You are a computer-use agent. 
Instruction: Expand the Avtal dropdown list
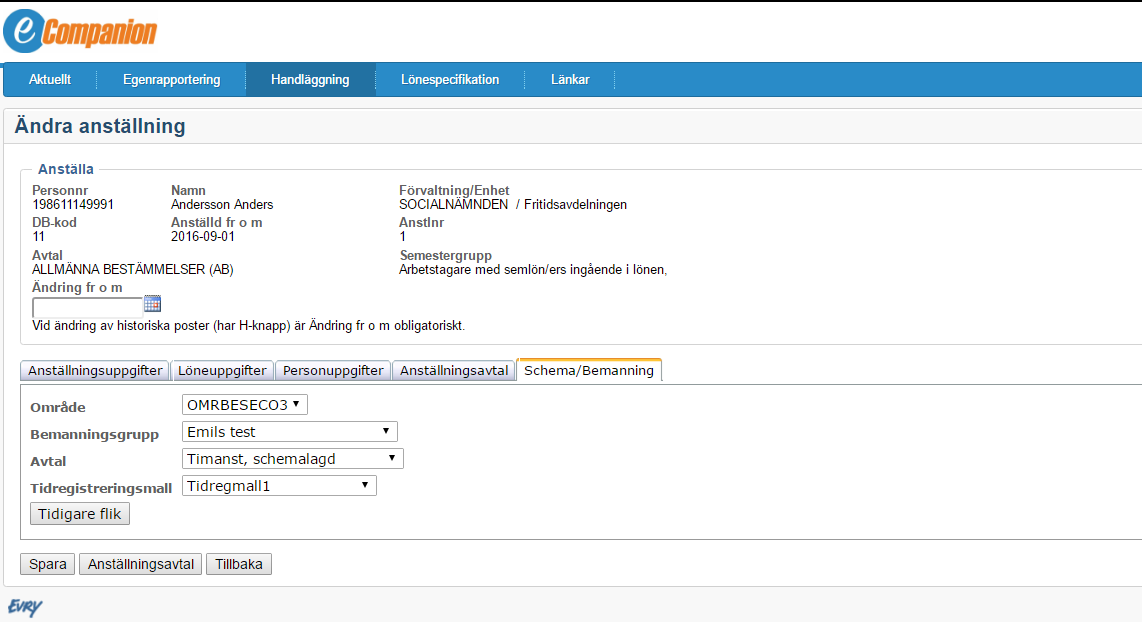coord(293,459)
